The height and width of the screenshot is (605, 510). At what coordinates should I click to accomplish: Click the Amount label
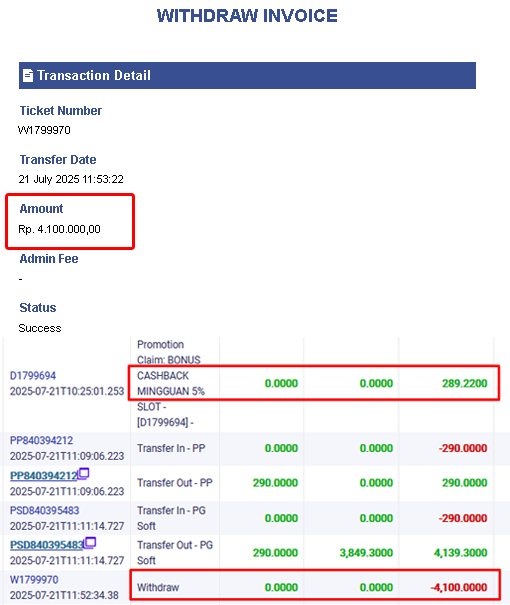[x=41, y=209]
